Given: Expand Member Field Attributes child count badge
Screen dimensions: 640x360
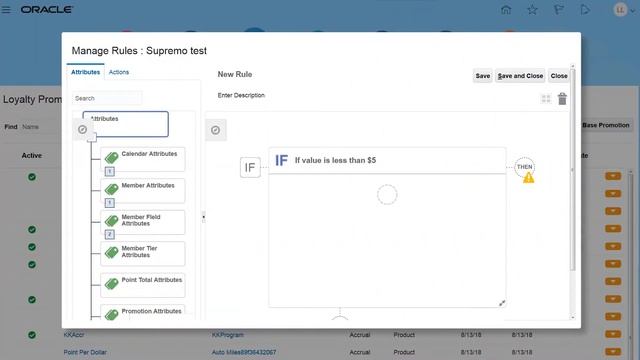Looking at the screenshot, I should click(109, 234).
